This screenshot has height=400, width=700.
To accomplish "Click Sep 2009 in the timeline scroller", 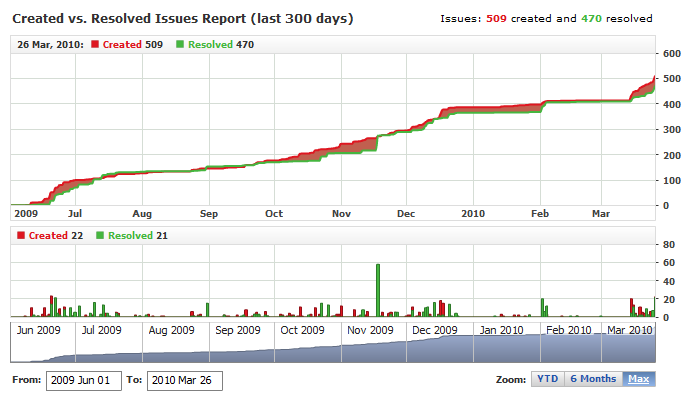I will point(237,330).
